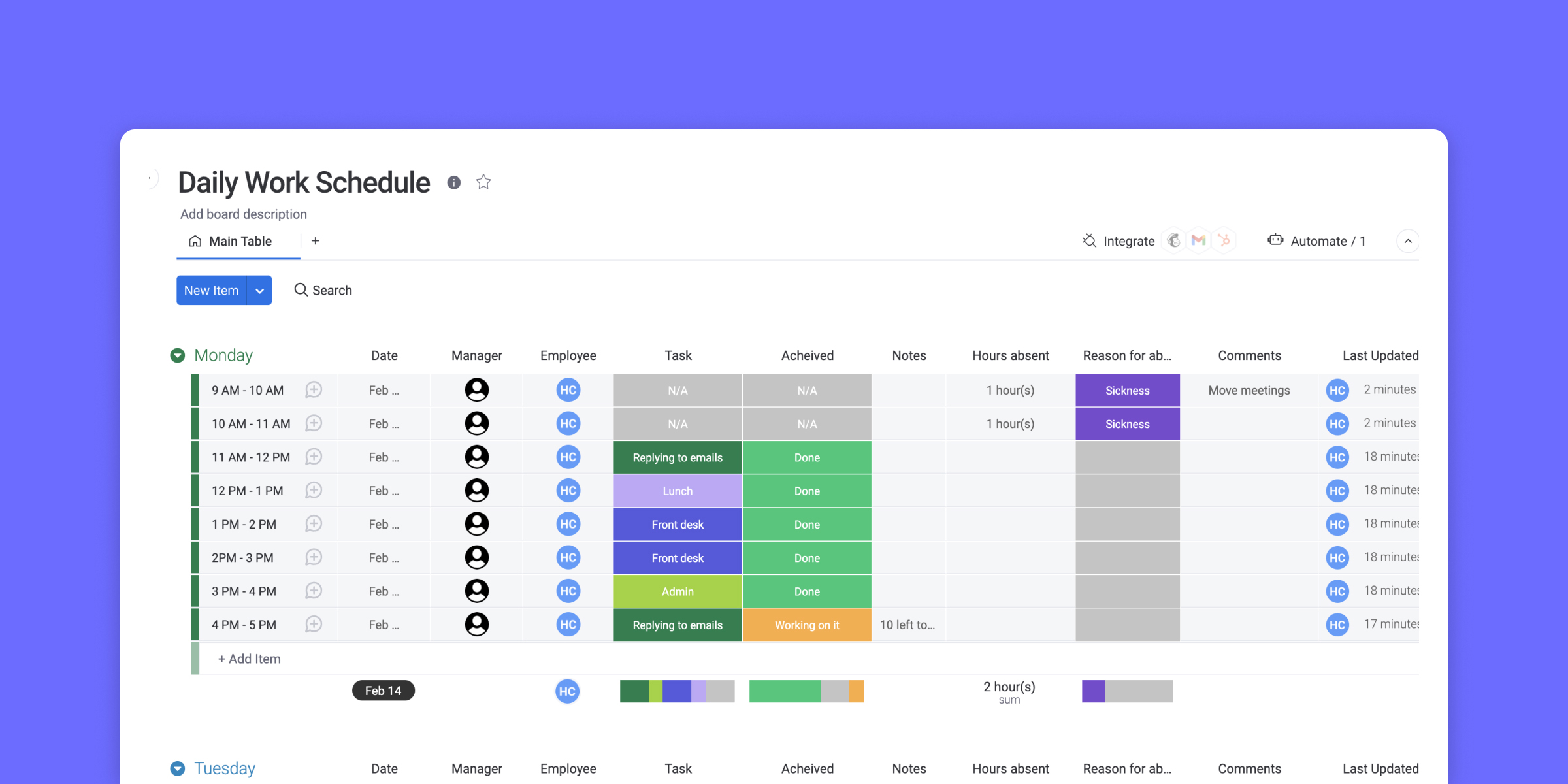Expand the New Item dropdown arrow

coord(260,290)
